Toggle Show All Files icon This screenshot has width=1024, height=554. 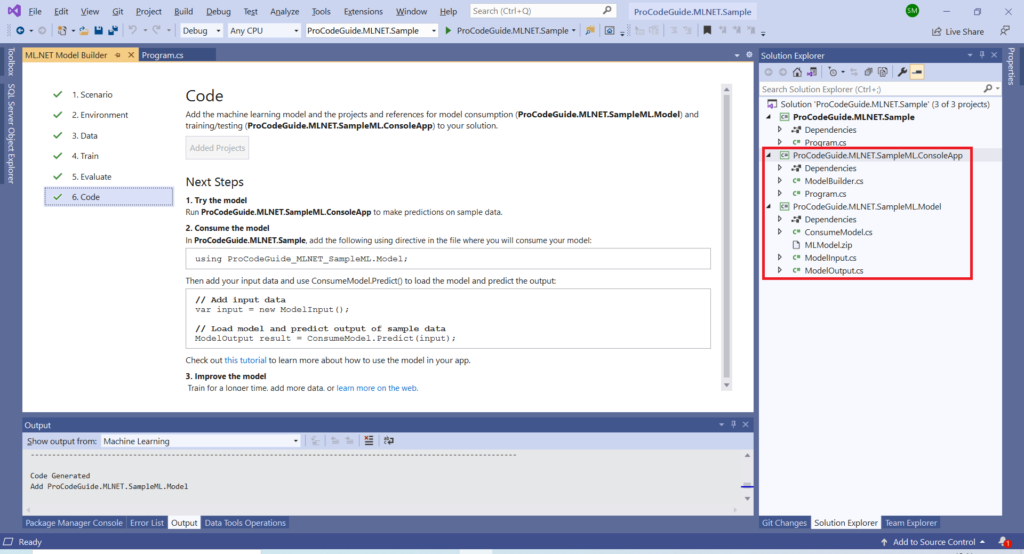point(883,72)
